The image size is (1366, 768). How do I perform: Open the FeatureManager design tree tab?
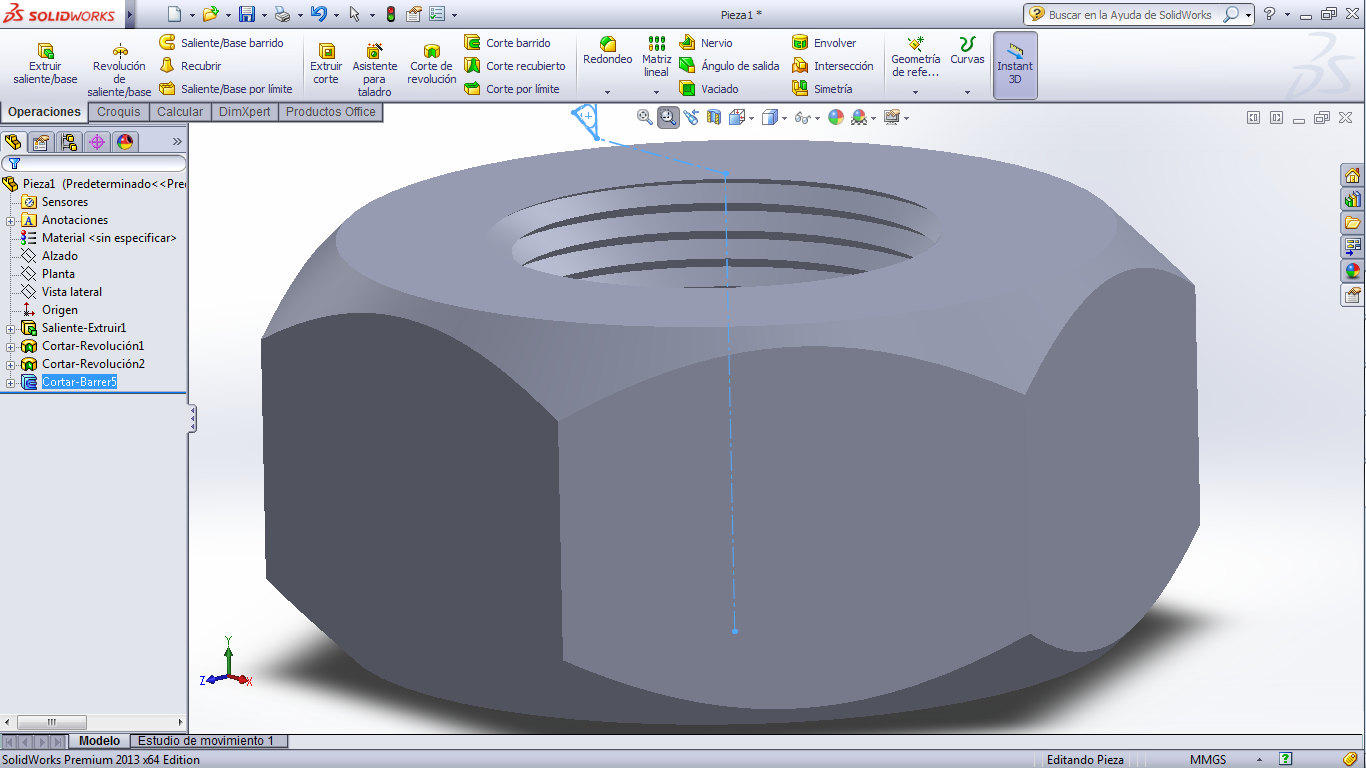click(13, 142)
